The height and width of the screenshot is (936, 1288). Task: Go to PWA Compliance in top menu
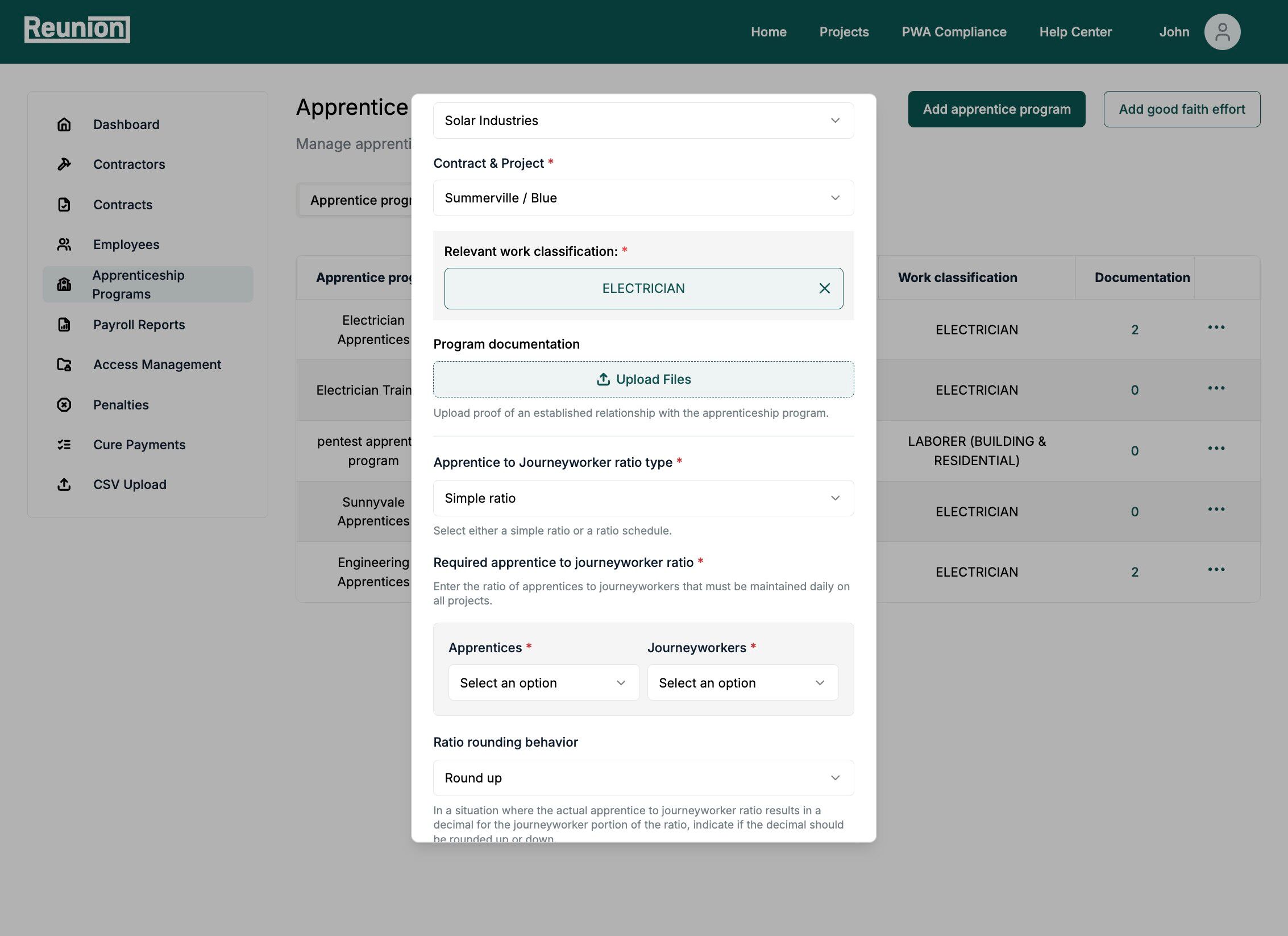tap(954, 32)
